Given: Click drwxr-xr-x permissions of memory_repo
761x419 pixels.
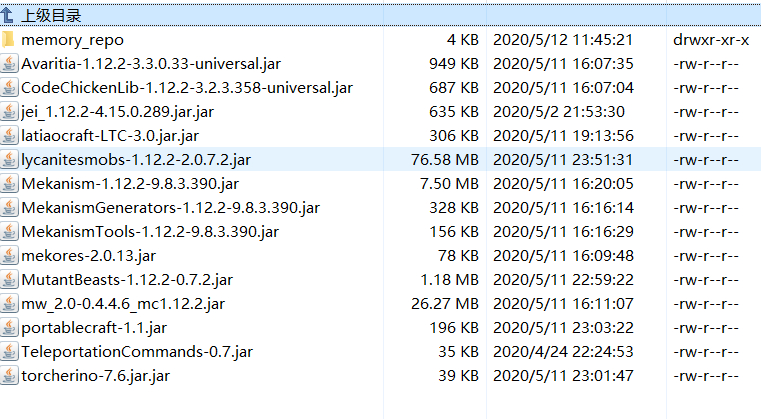Looking at the screenshot, I should (x=711, y=40).
